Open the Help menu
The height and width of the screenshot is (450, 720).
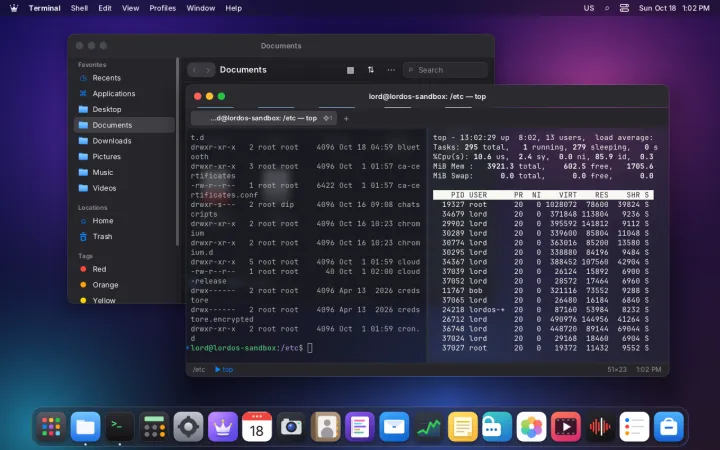pos(233,8)
